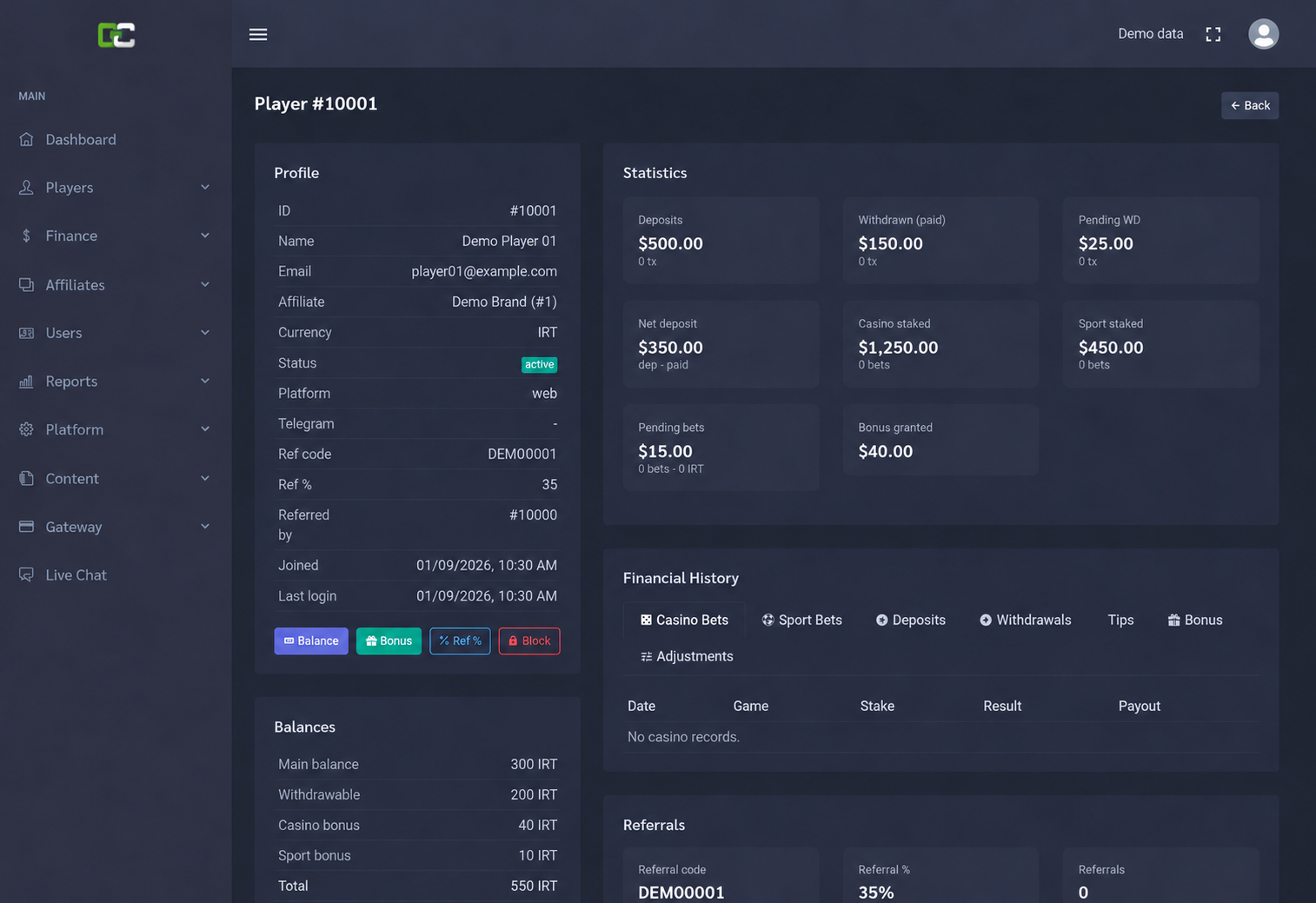Enter fullscreen mode via the fullscreen icon
Image resolution: width=1316 pixels, height=903 pixels.
click(1213, 34)
